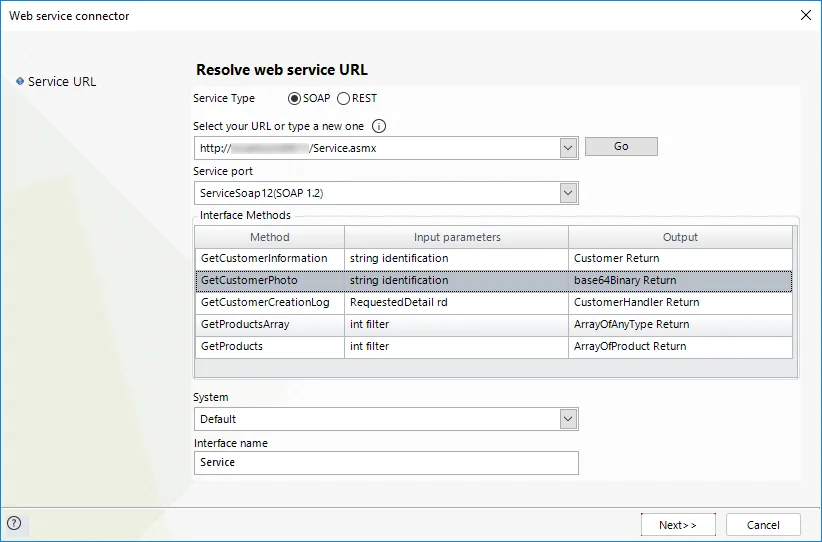Click the Method column header
Image resolution: width=822 pixels, height=542 pixels.
tap(269, 237)
